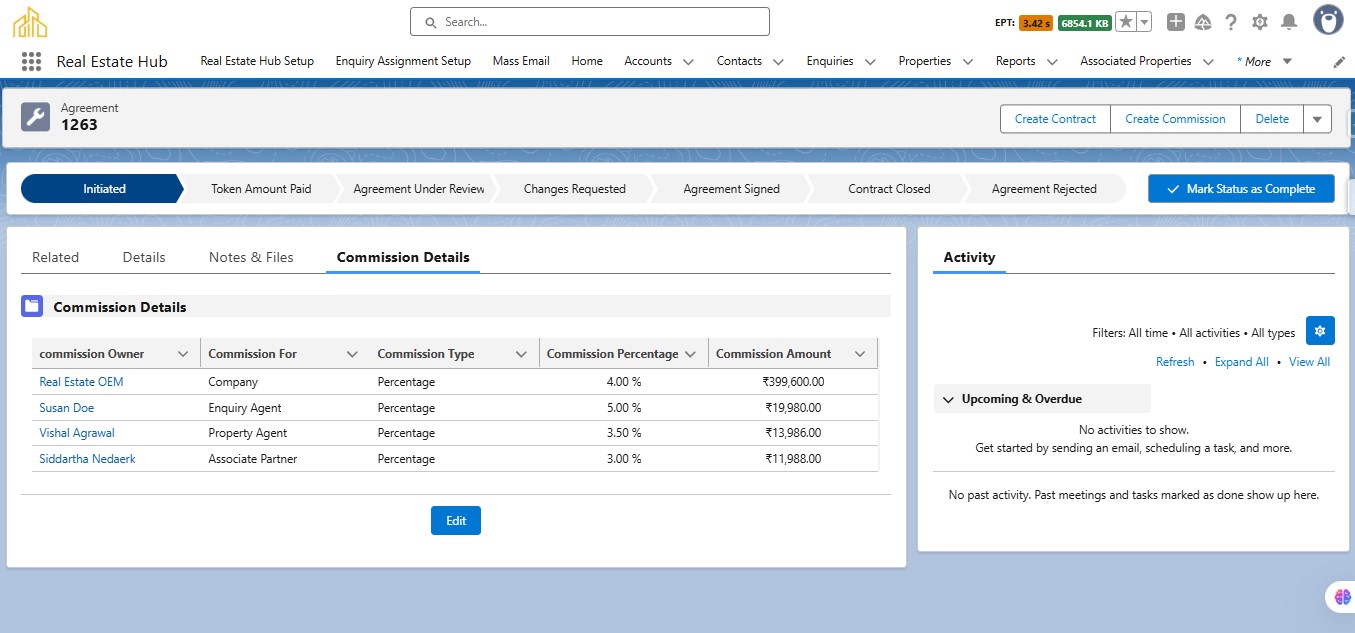Click the Create Commission button

[x=1175, y=119]
